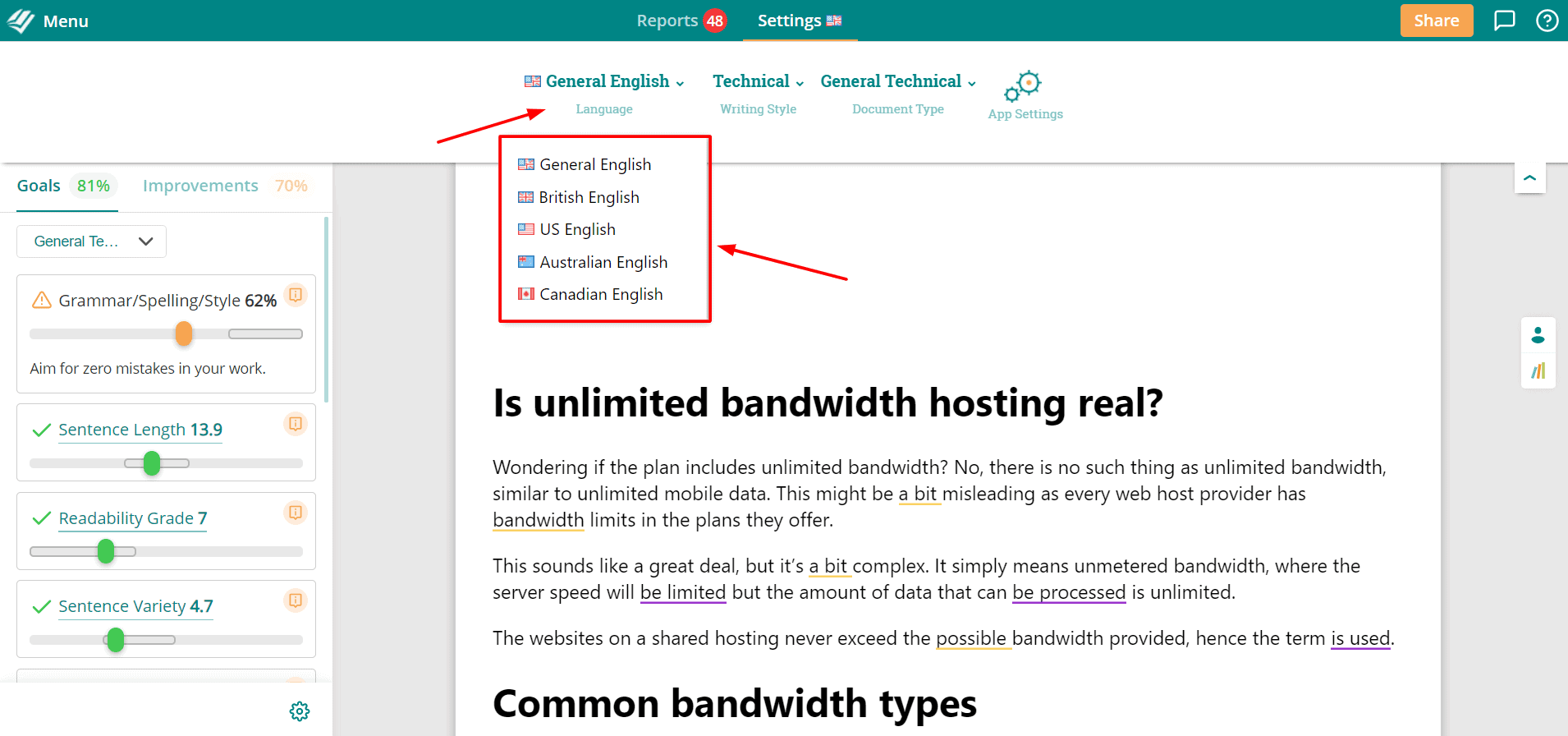Select Canadian English from language list

pos(590,294)
